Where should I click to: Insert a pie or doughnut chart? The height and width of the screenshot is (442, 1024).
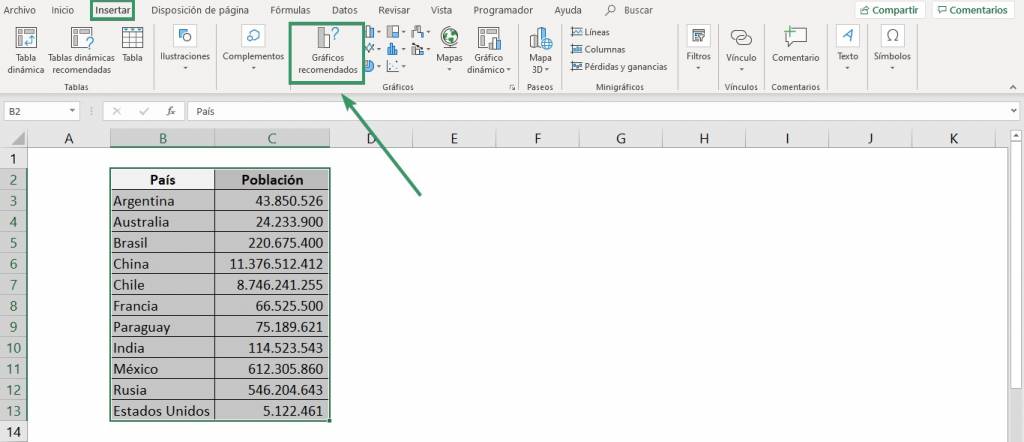pos(370,66)
